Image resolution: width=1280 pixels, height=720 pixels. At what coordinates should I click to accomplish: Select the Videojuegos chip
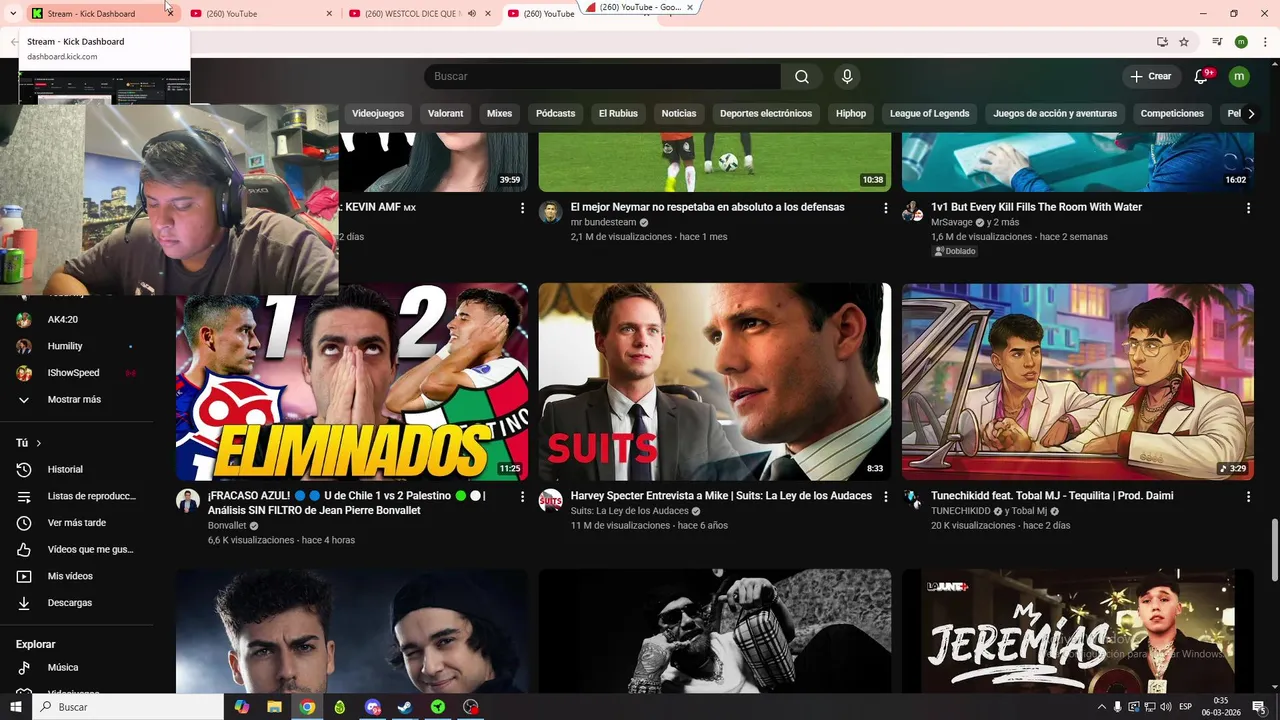point(378,114)
